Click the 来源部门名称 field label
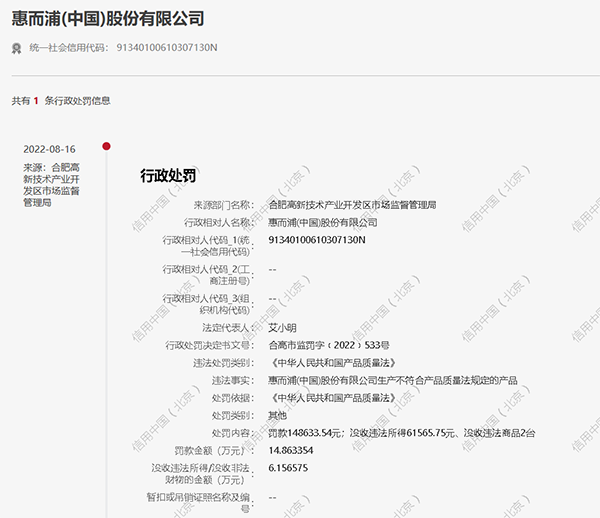 (x=224, y=205)
